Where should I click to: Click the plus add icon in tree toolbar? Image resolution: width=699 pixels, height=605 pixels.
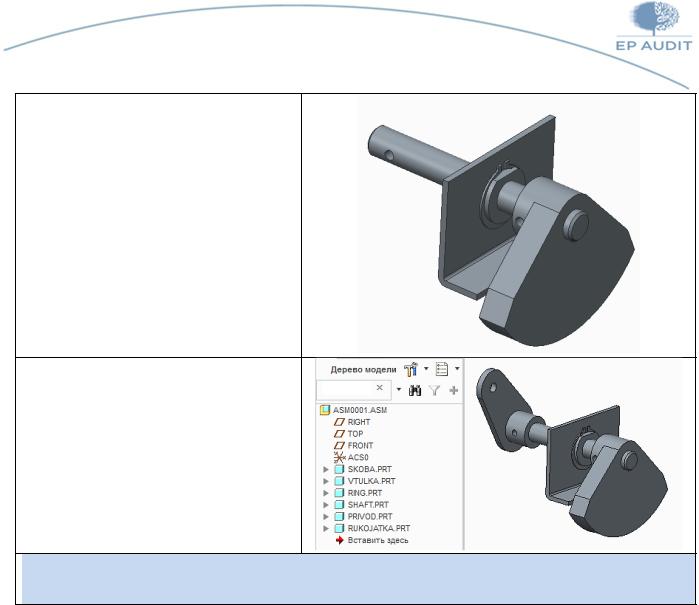click(x=454, y=391)
